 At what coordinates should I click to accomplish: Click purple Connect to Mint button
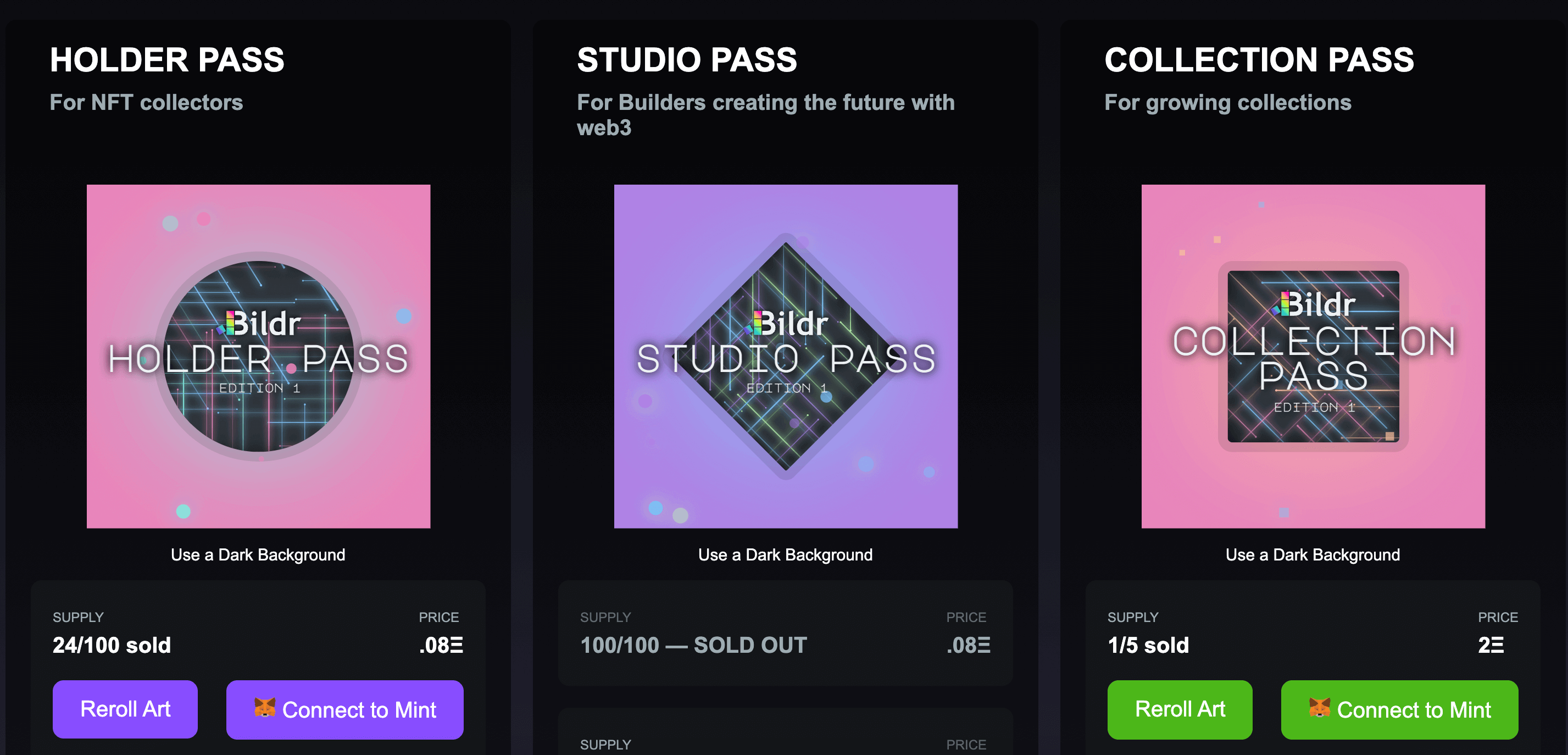click(344, 709)
